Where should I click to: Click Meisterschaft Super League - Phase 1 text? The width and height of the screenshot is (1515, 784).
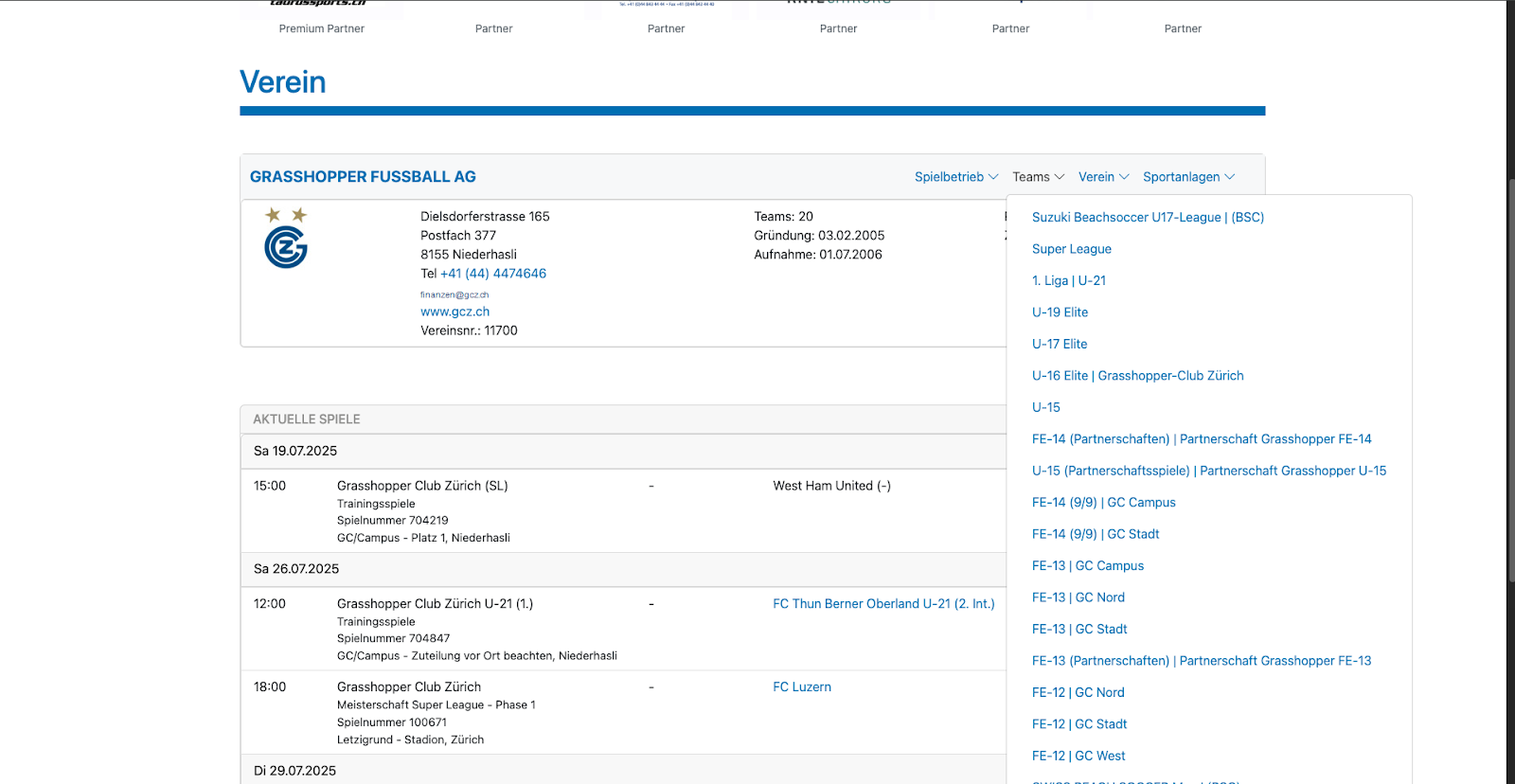pyautogui.click(x=437, y=705)
